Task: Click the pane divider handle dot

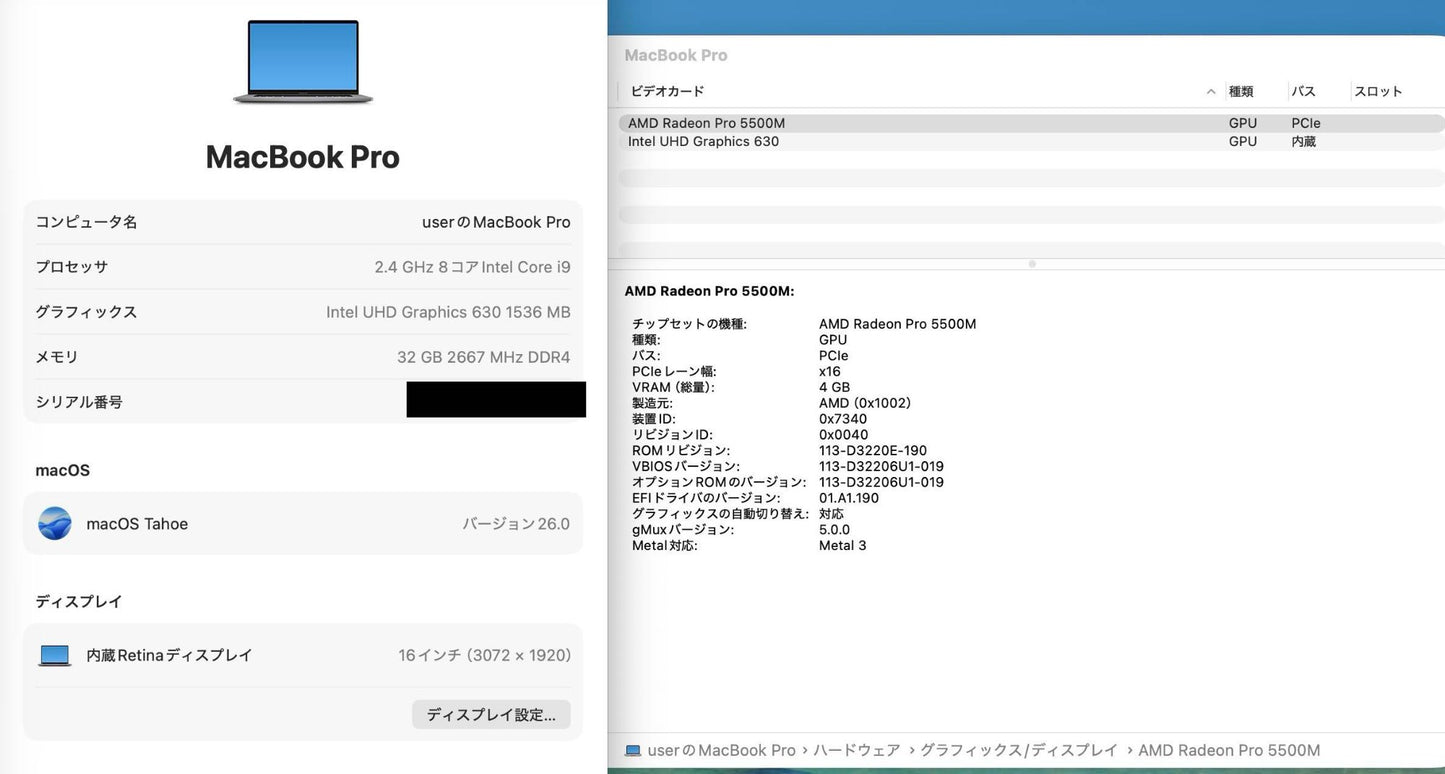Action: coord(1031,264)
